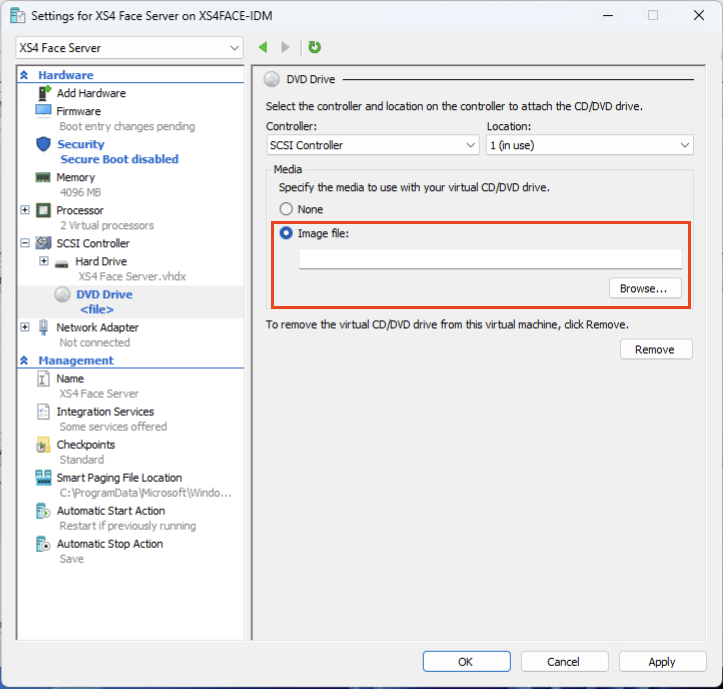Select Integration Services item
The width and height of the screenshot is (723, 689).
click(105, 411)
